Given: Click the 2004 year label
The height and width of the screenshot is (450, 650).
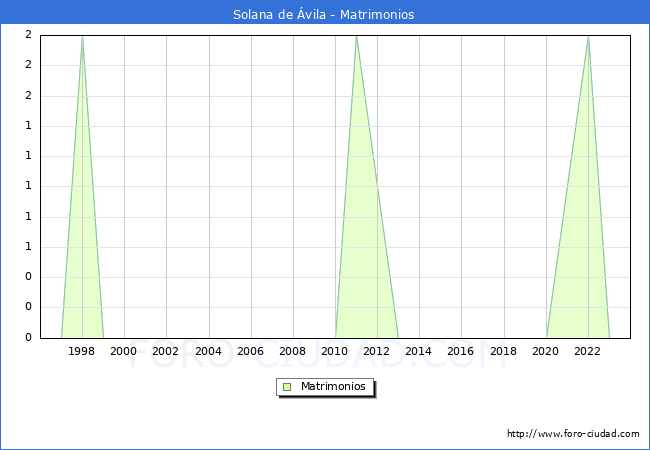Looking at the screenshot, I should (x=208, y=351).
